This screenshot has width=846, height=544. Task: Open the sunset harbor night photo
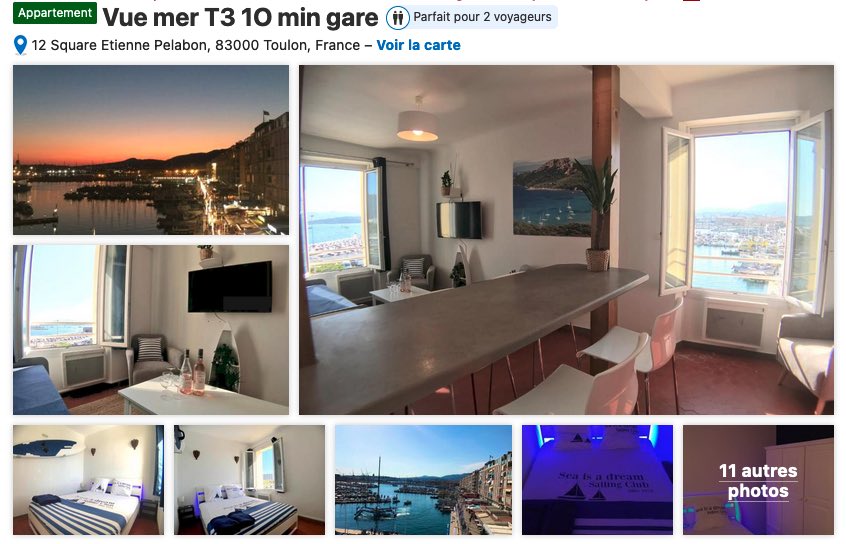coord(151,149)
